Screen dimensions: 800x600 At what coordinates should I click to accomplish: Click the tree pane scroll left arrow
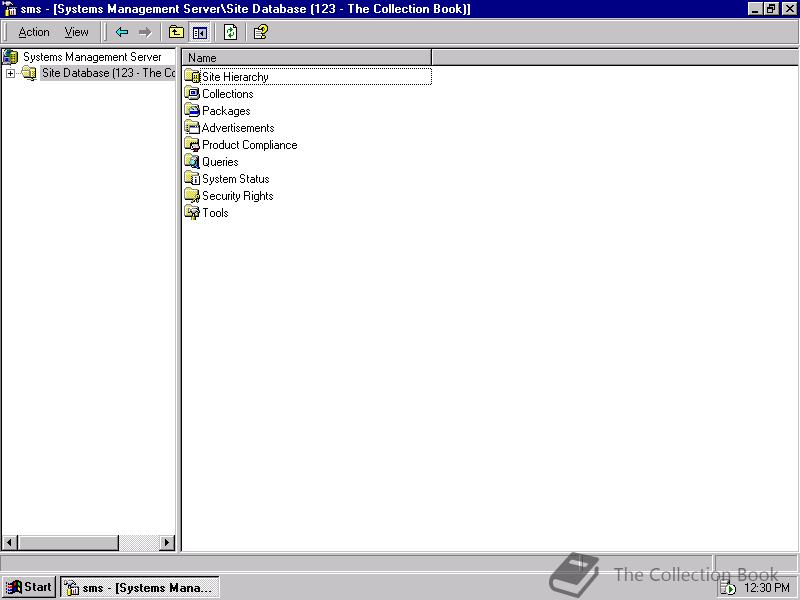point(10,542)
